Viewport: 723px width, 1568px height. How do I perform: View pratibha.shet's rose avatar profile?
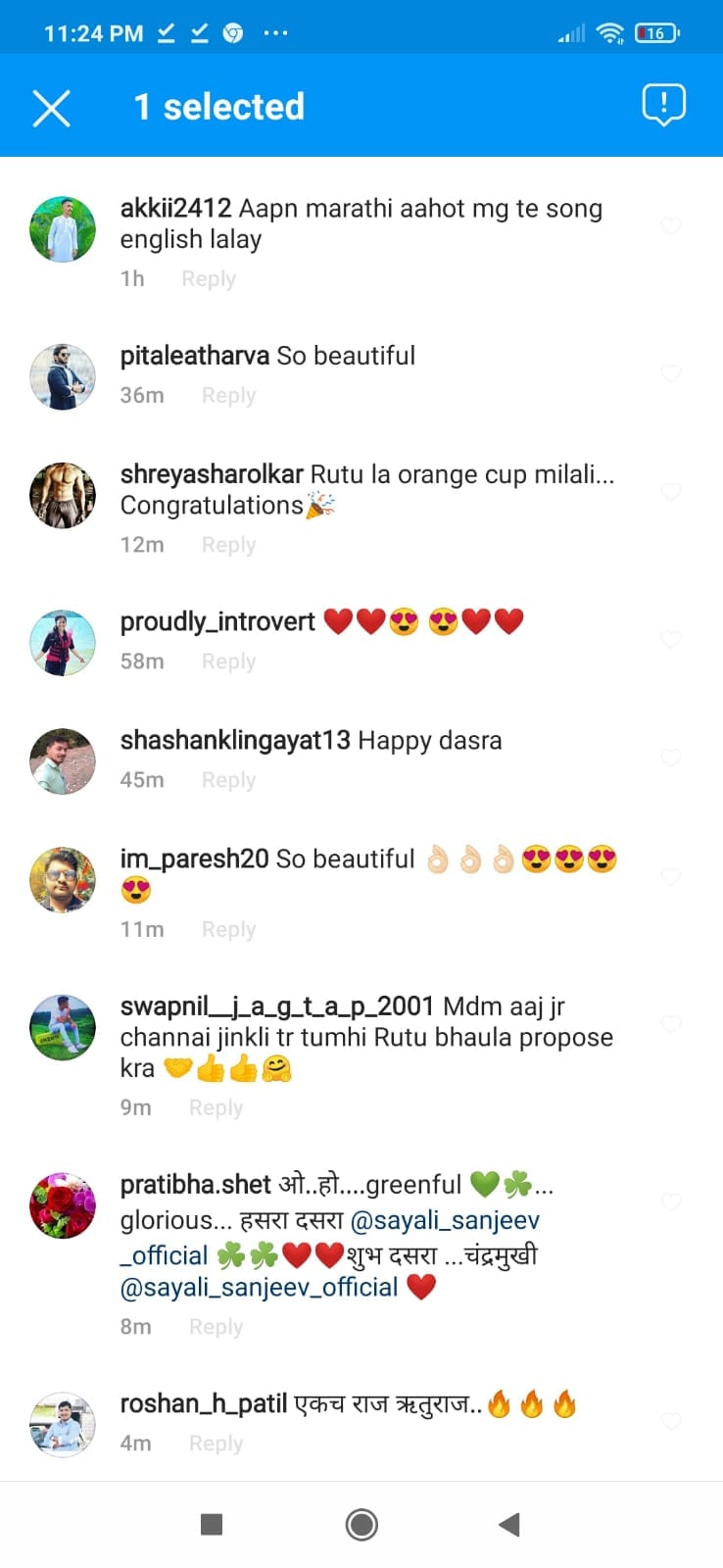[x=63, y=1205]
